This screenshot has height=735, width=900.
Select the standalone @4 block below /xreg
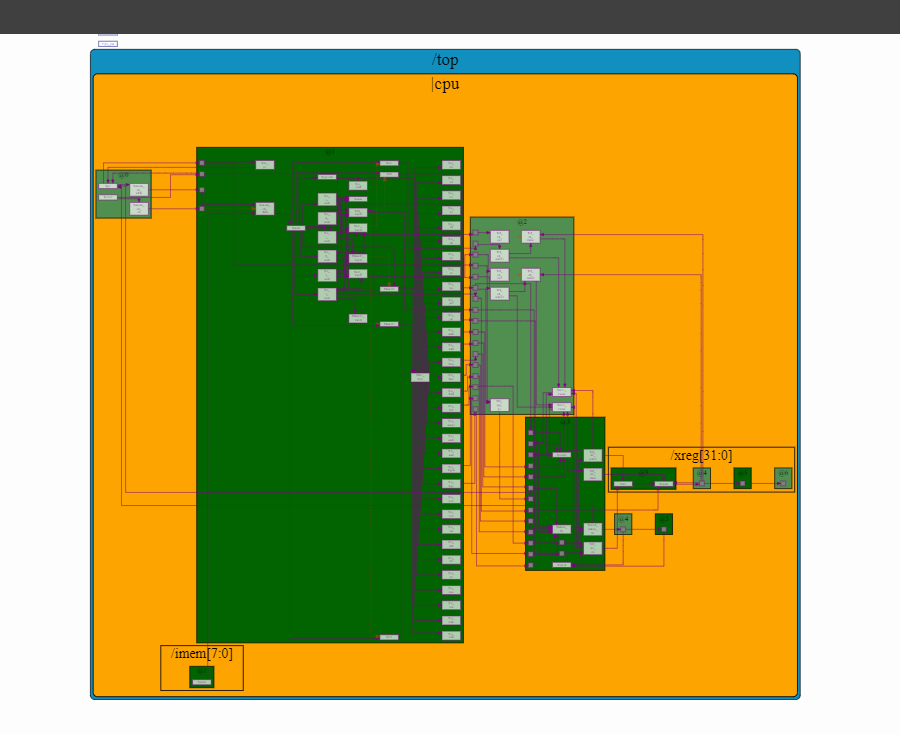tap(622, 524)
